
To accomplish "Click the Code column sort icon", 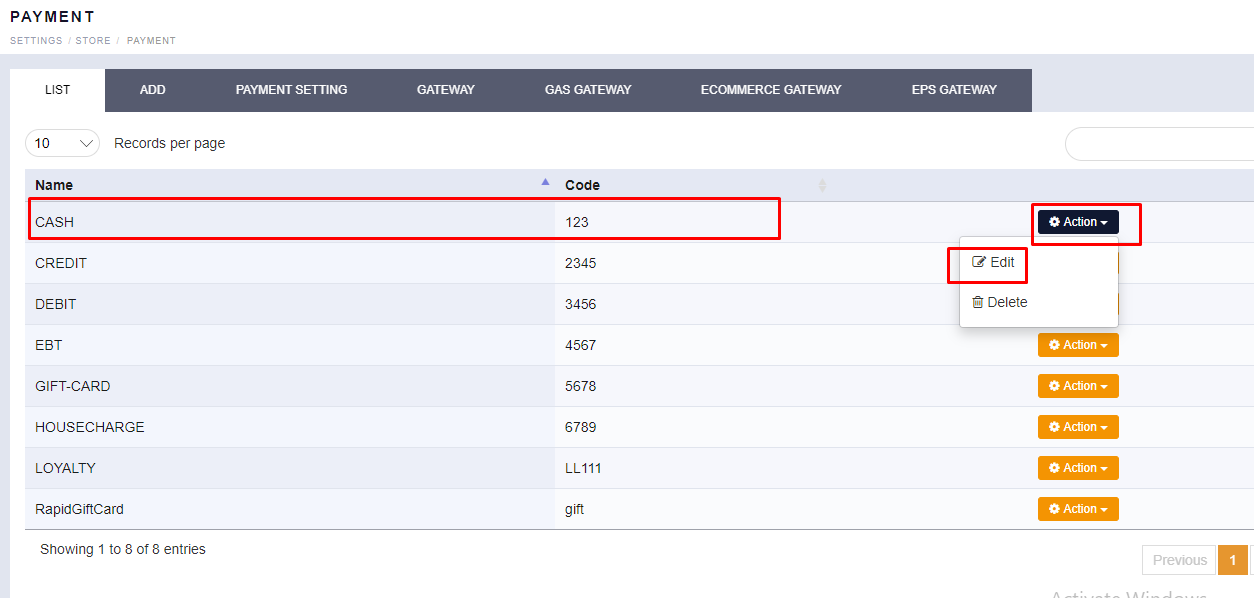I will [822, 185].
